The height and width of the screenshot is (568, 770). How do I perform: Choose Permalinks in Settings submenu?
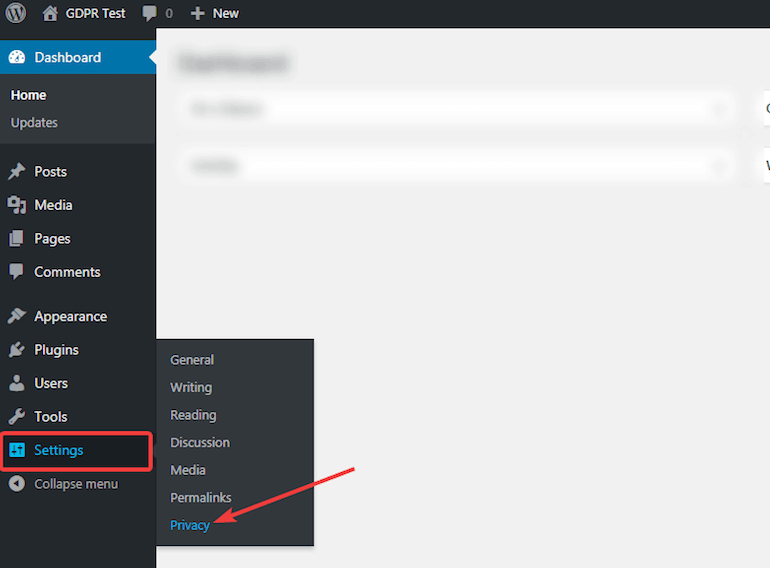point(200,497)
